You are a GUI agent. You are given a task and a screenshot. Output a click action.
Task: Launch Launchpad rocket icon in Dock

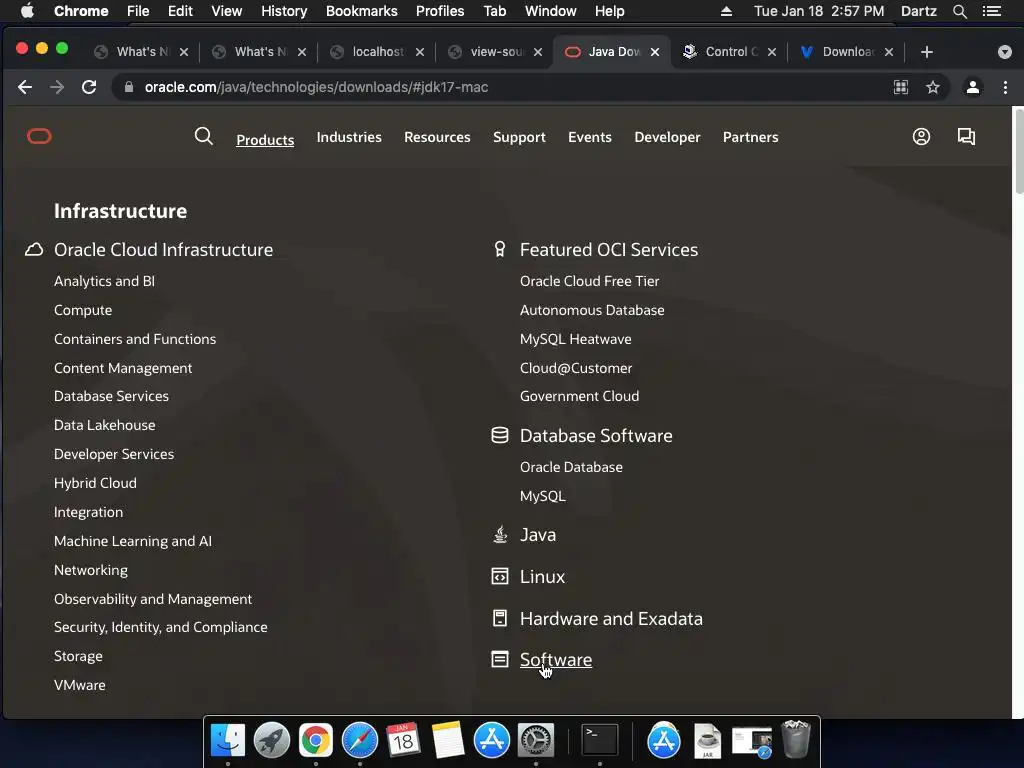(x=272, y=741)
